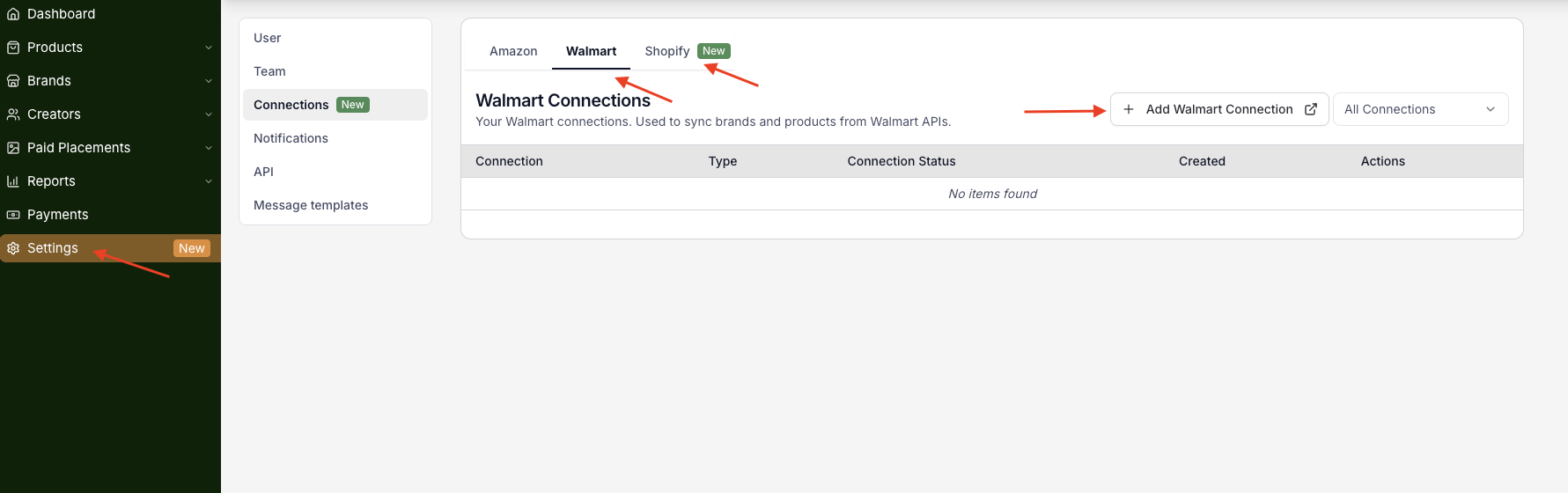Click the Creators people icon

tap(13, 114)
